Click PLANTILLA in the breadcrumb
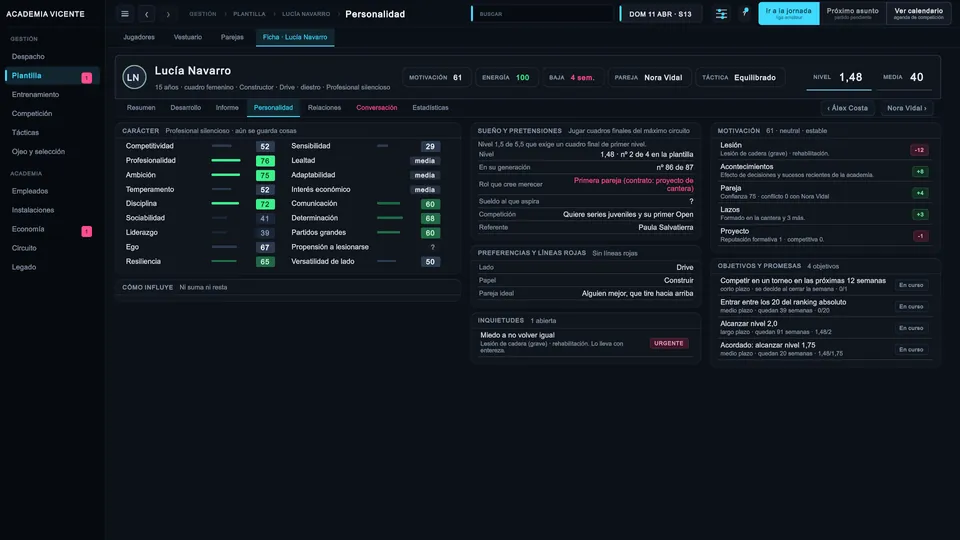This screenshot has height=540, width=960. point(249,14)
